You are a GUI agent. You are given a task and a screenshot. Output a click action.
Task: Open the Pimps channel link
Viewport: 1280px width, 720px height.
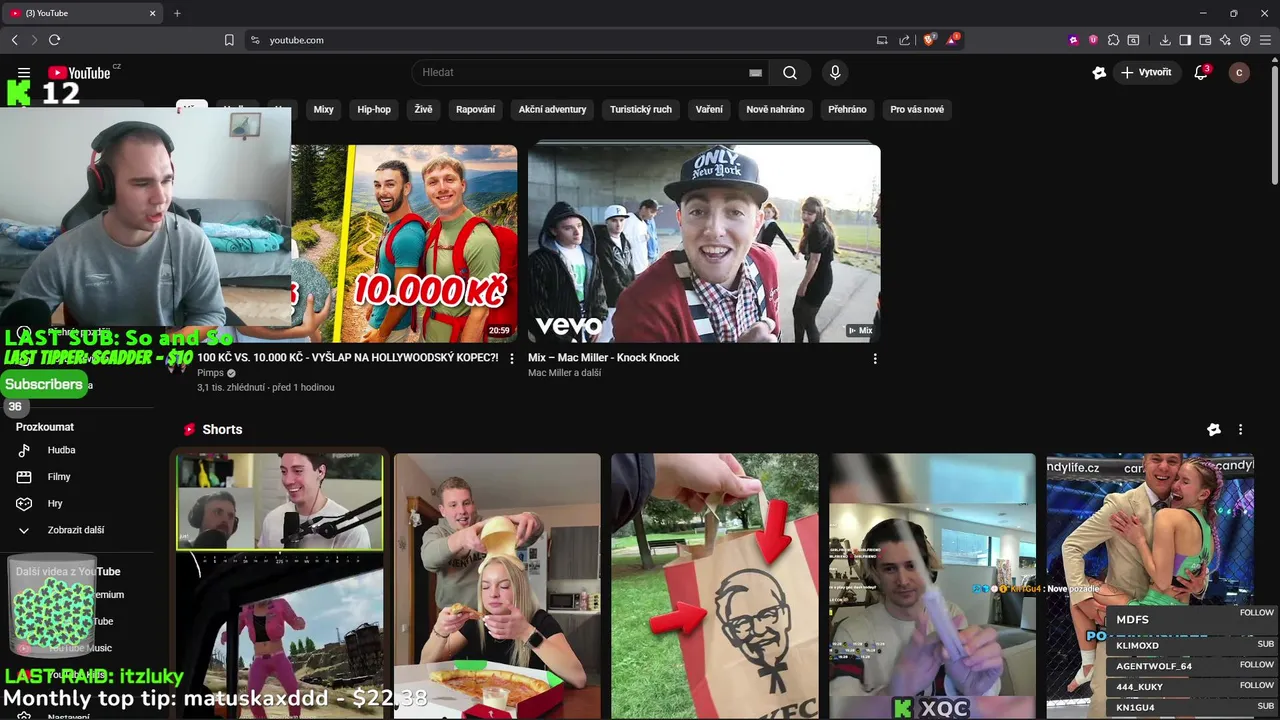pyautogui.click(x=210, y=373)
